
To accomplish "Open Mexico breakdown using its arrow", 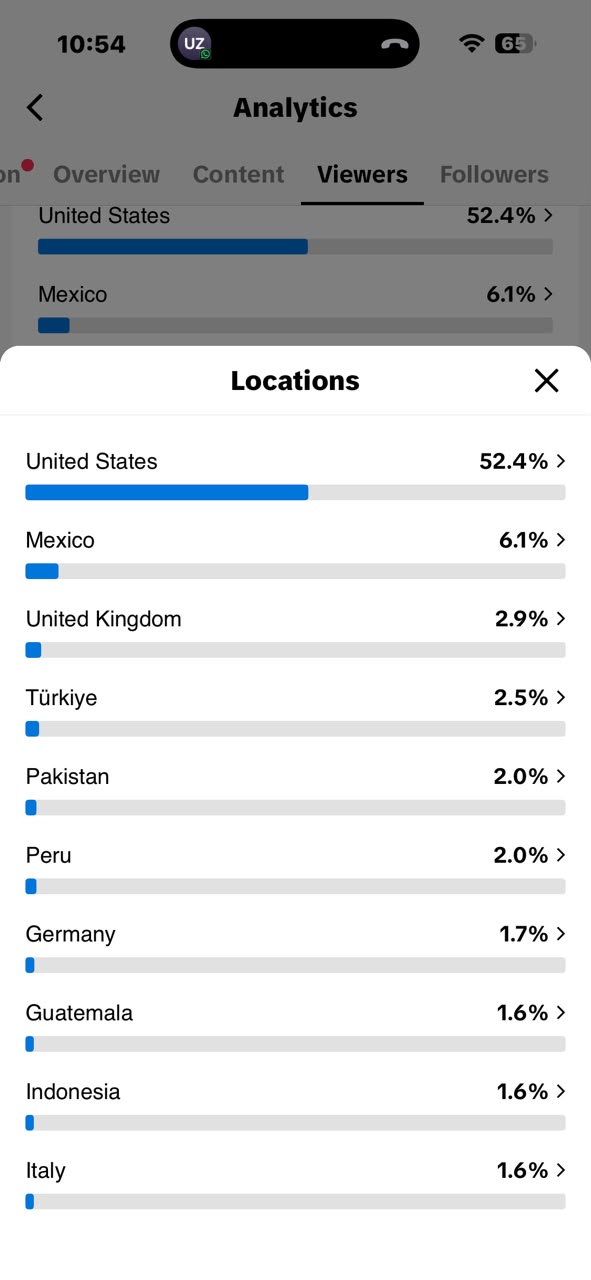I will [x=561, y=540].
